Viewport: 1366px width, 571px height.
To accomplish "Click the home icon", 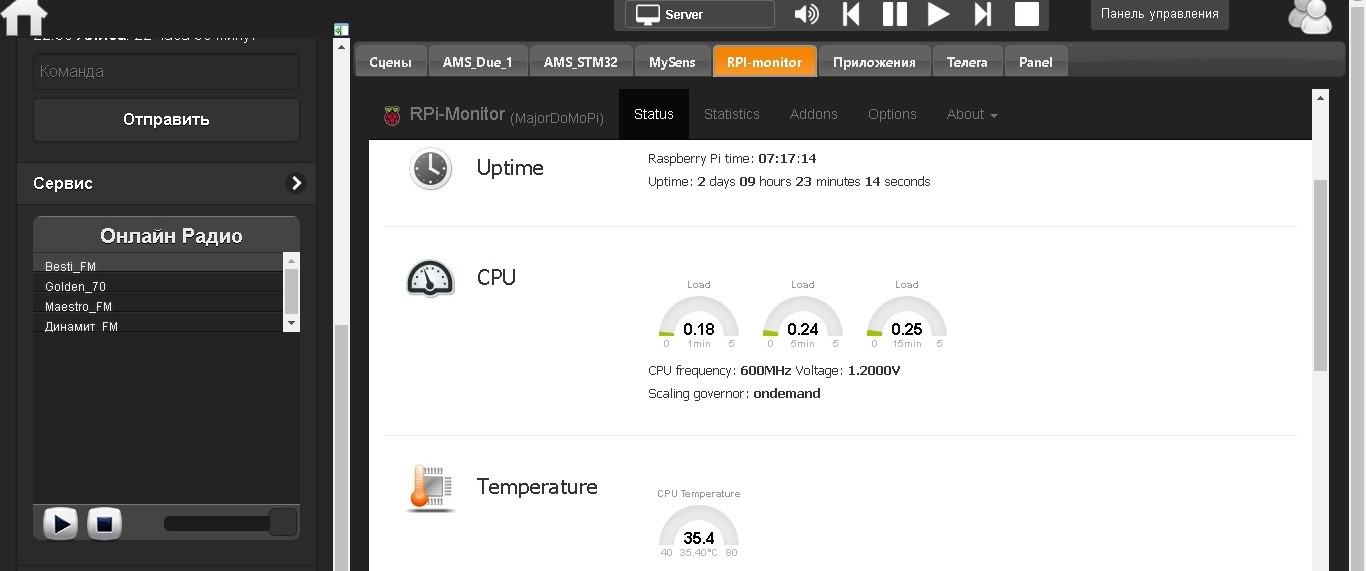I will pyautogui.click(x=24, y=14).
